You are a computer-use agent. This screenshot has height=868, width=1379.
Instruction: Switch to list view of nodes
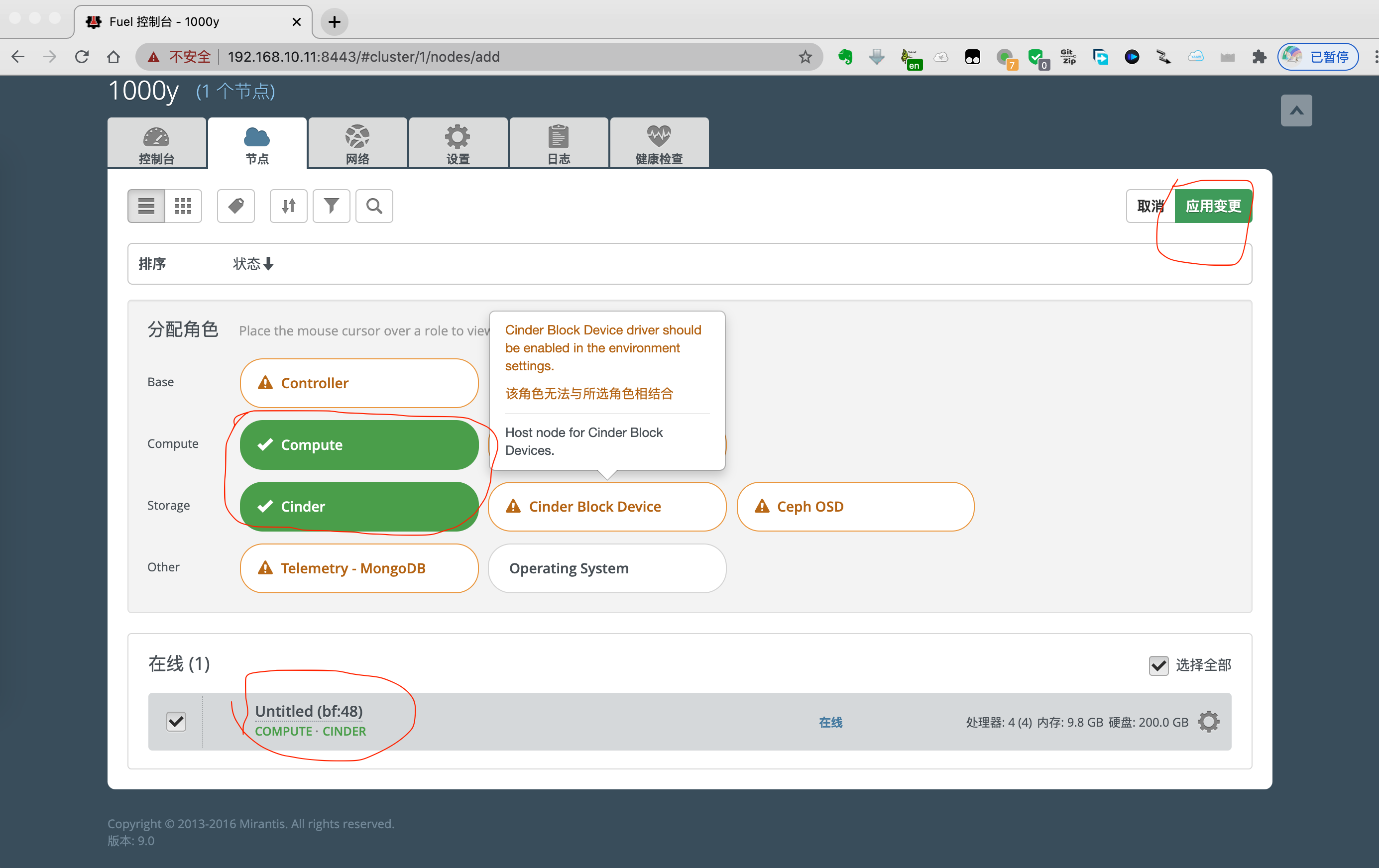coord(146,206)
